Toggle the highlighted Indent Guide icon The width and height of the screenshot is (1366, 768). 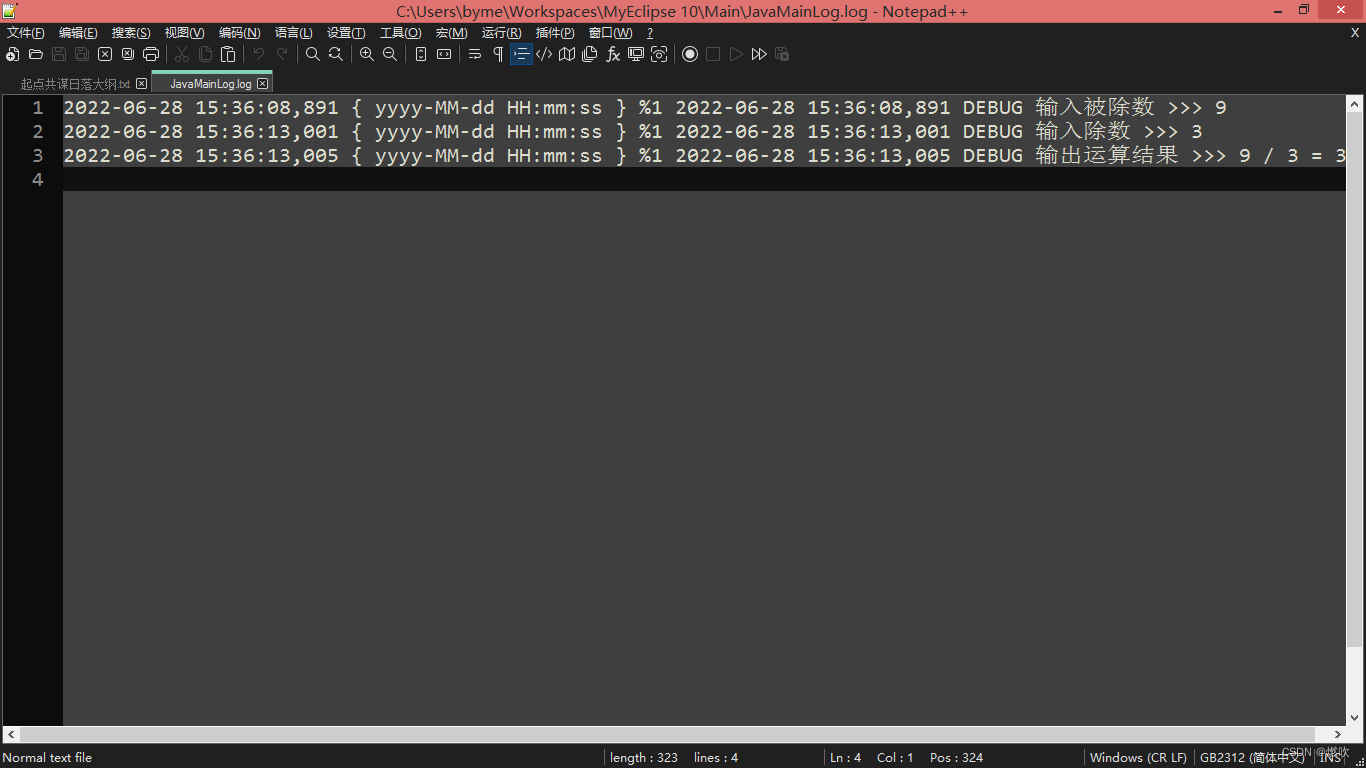(x=521, y=54)
